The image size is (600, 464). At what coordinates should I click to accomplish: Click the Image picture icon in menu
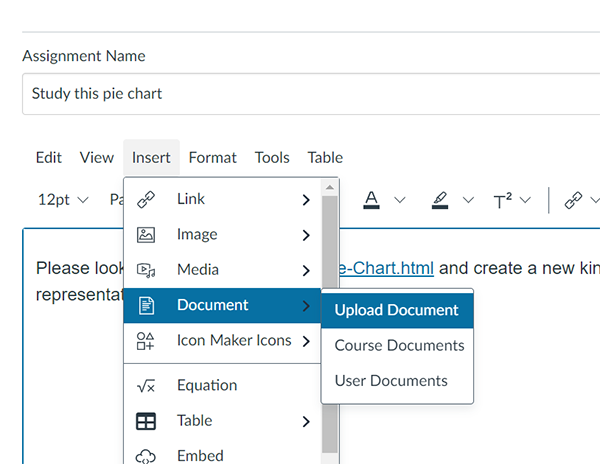click(x=146, y=235)
